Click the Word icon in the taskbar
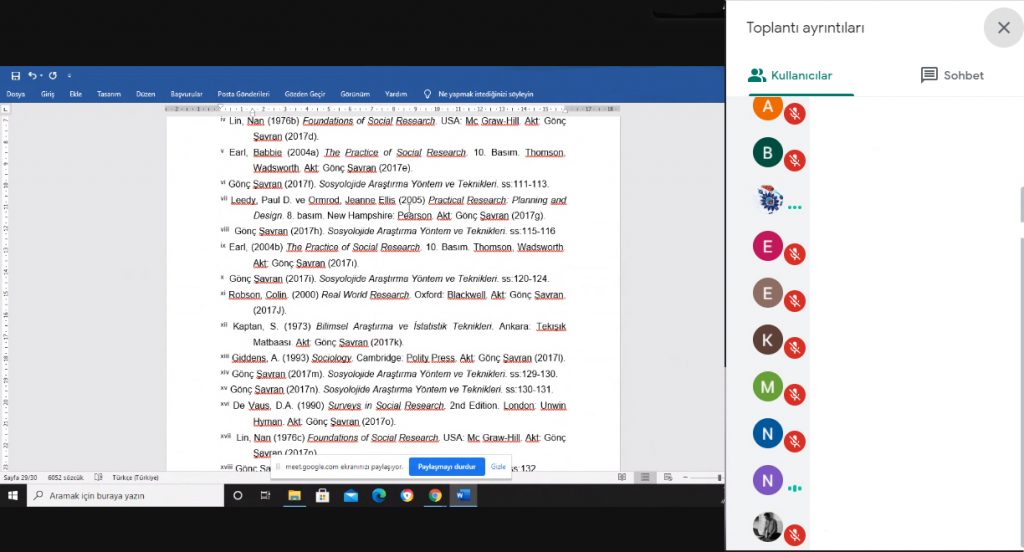 (x=463, y=495)
